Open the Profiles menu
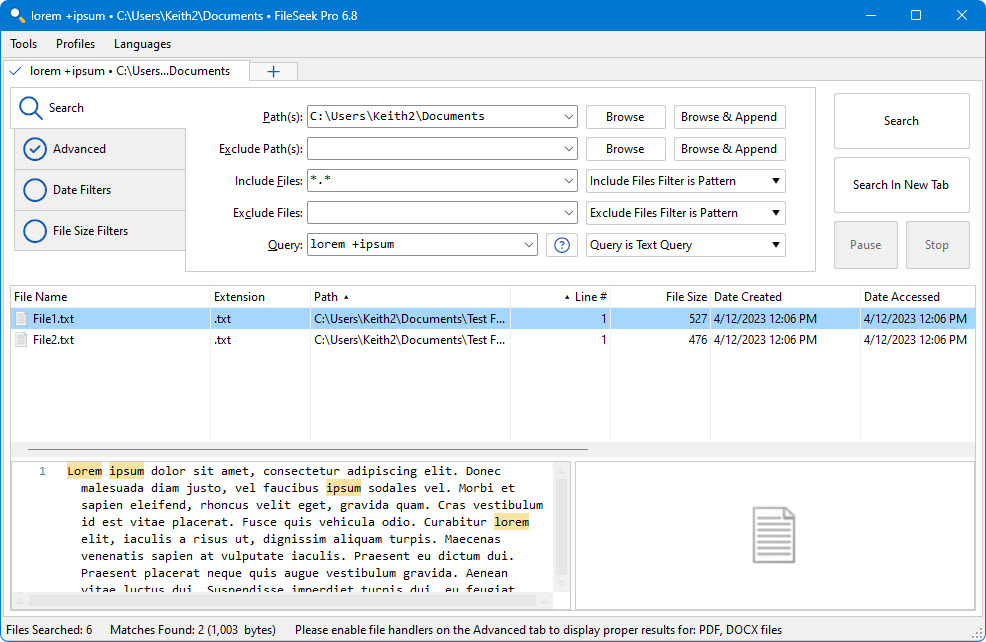986x642 pixels. click(x=76, y=44)
